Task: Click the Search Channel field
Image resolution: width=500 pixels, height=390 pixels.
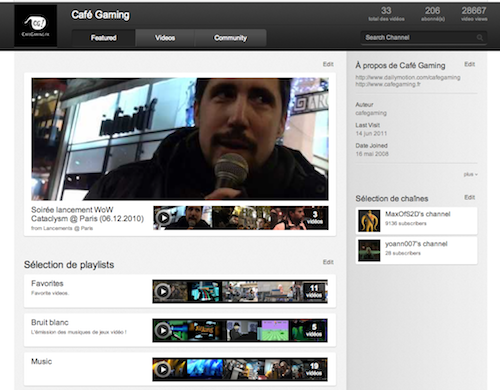Action: pyautogui.click(x=423, y=38)
